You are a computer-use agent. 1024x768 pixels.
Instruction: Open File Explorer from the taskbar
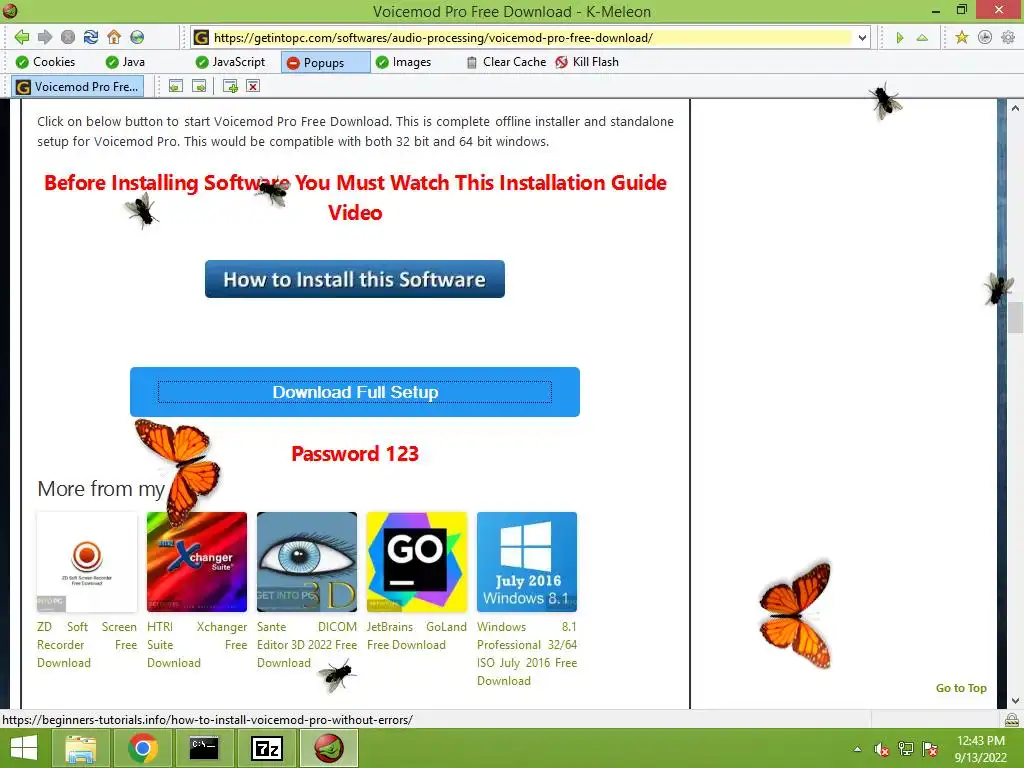81,748
